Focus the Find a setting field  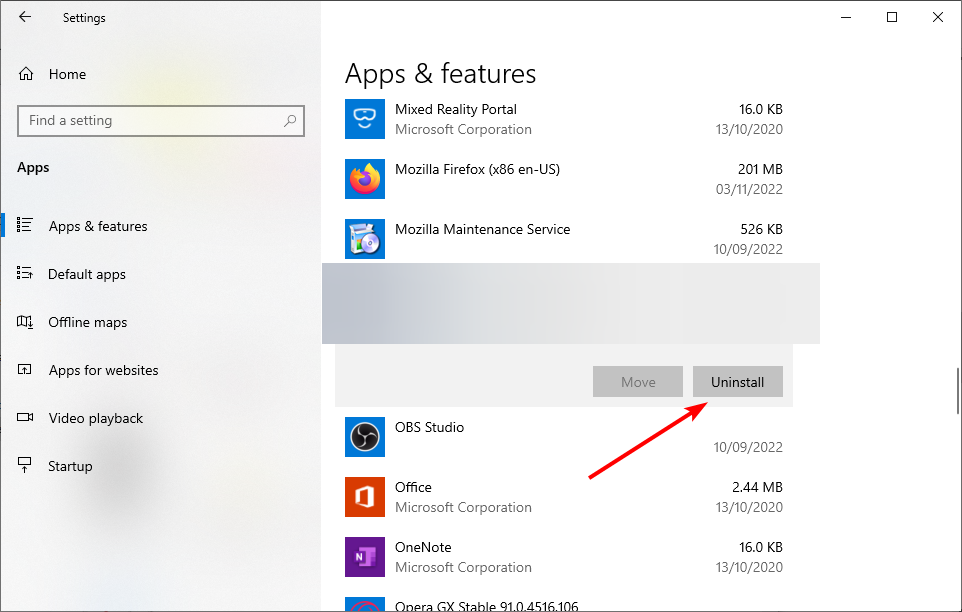tap(161, 121)
